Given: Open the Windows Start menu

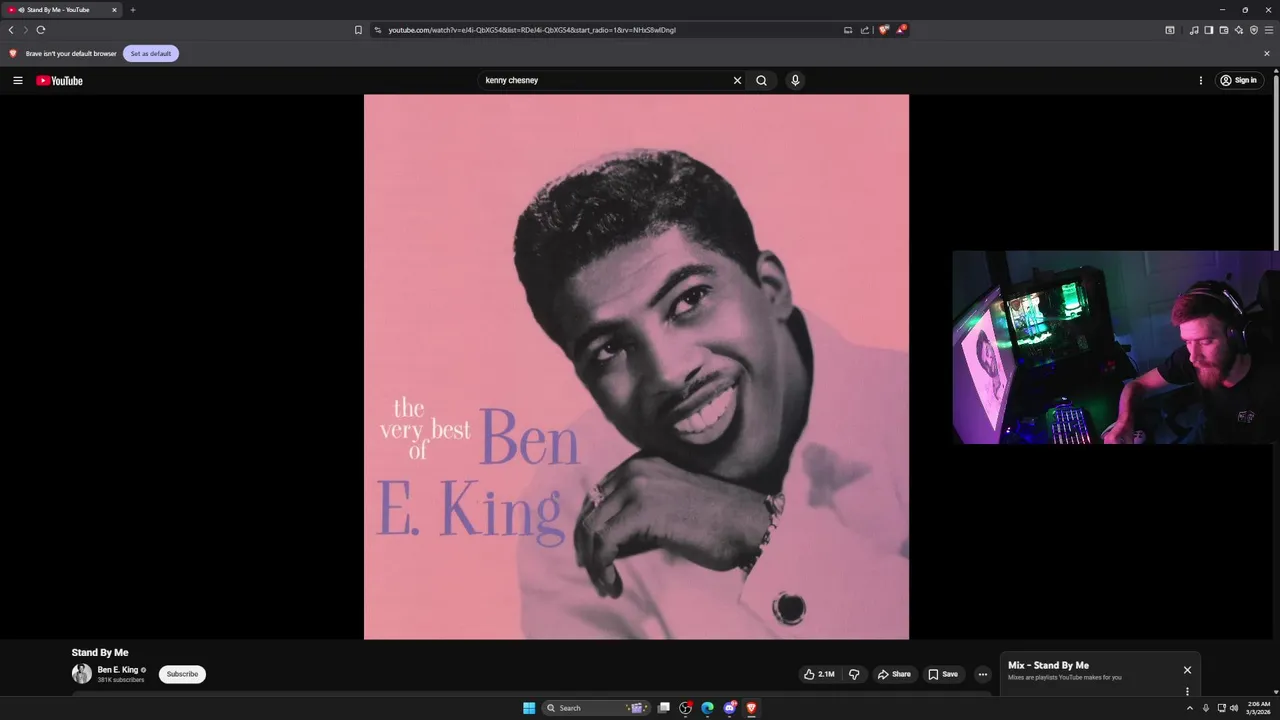Looking at the screenshot, I should tap(529, 708).
